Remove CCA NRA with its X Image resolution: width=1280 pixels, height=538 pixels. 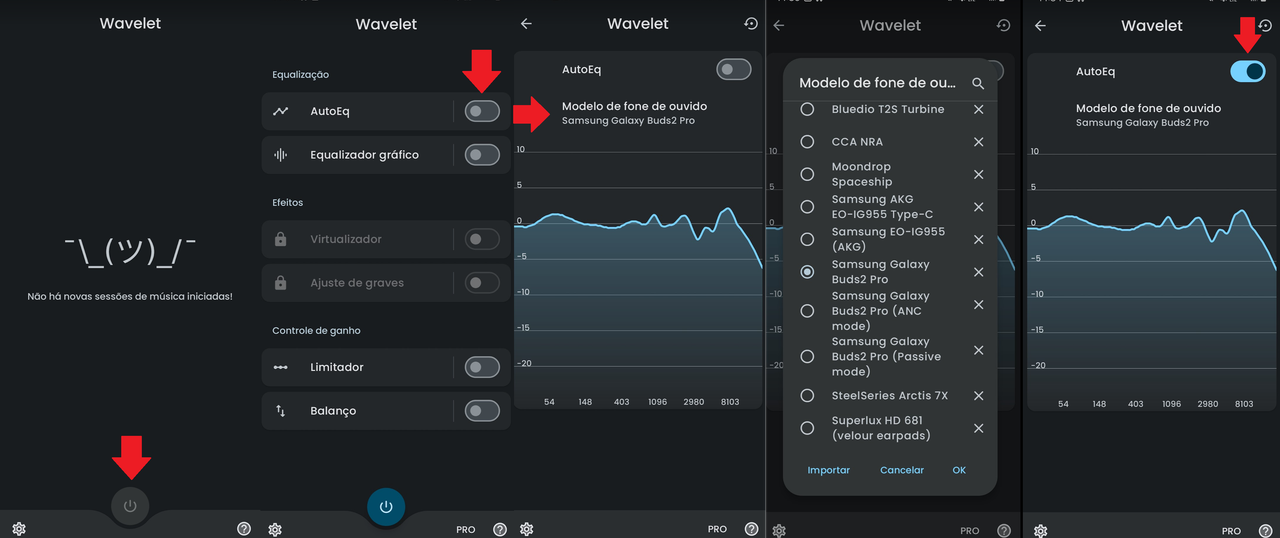[979, 142]
